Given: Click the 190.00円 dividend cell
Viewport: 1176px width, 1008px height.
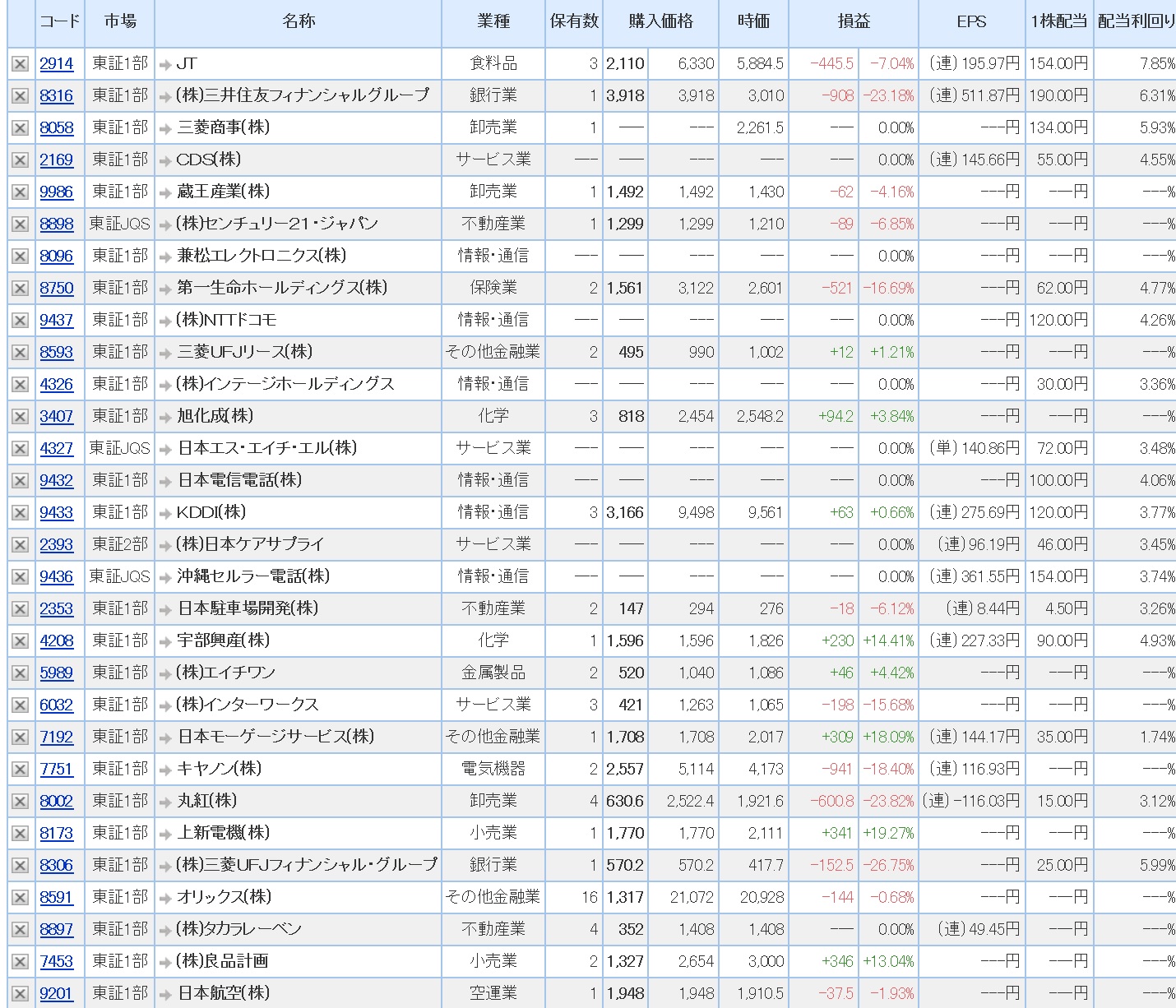Looking at the screenshot, I should (1058, 95).
